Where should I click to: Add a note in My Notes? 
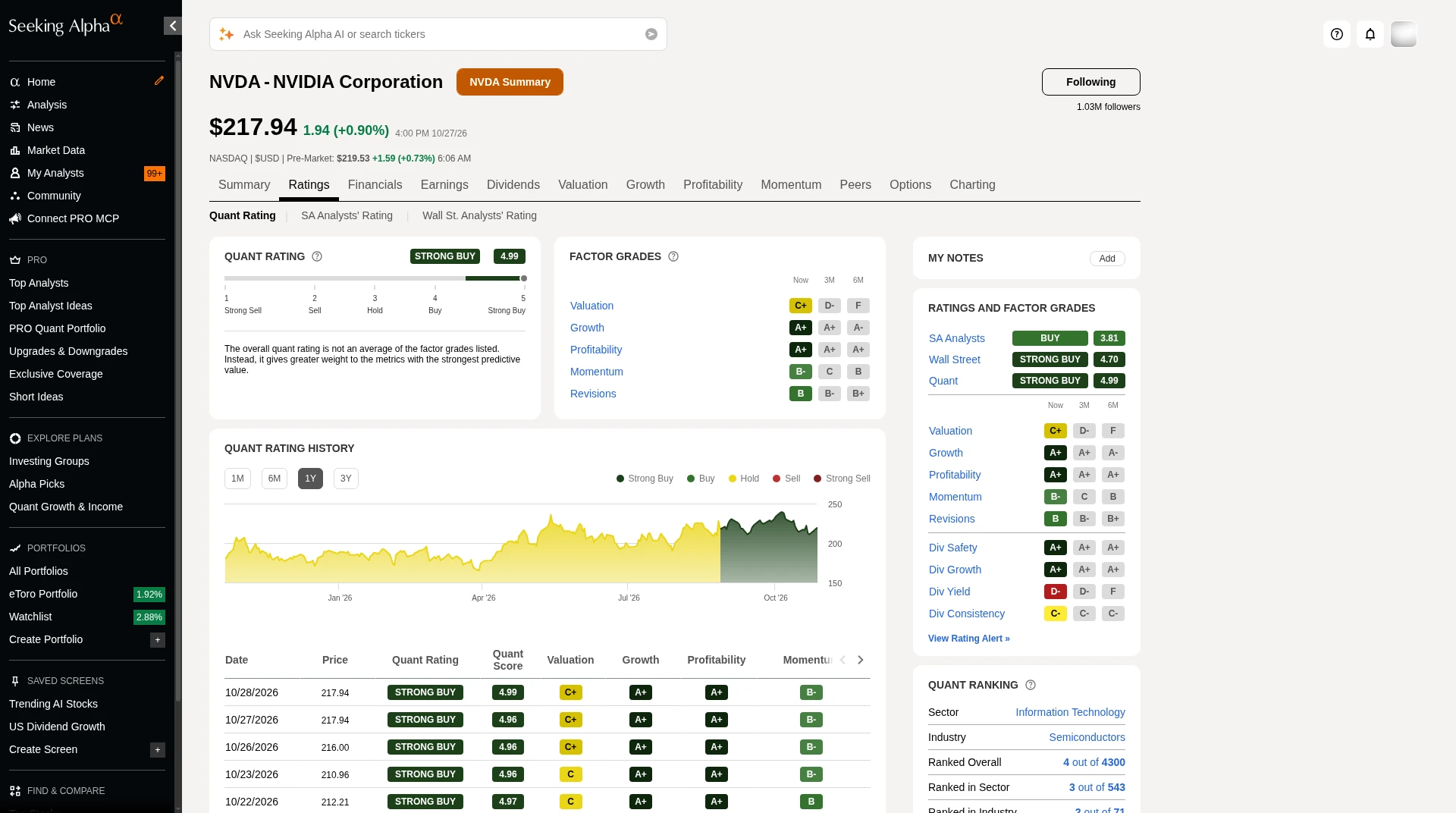(x=1107, y=259)
